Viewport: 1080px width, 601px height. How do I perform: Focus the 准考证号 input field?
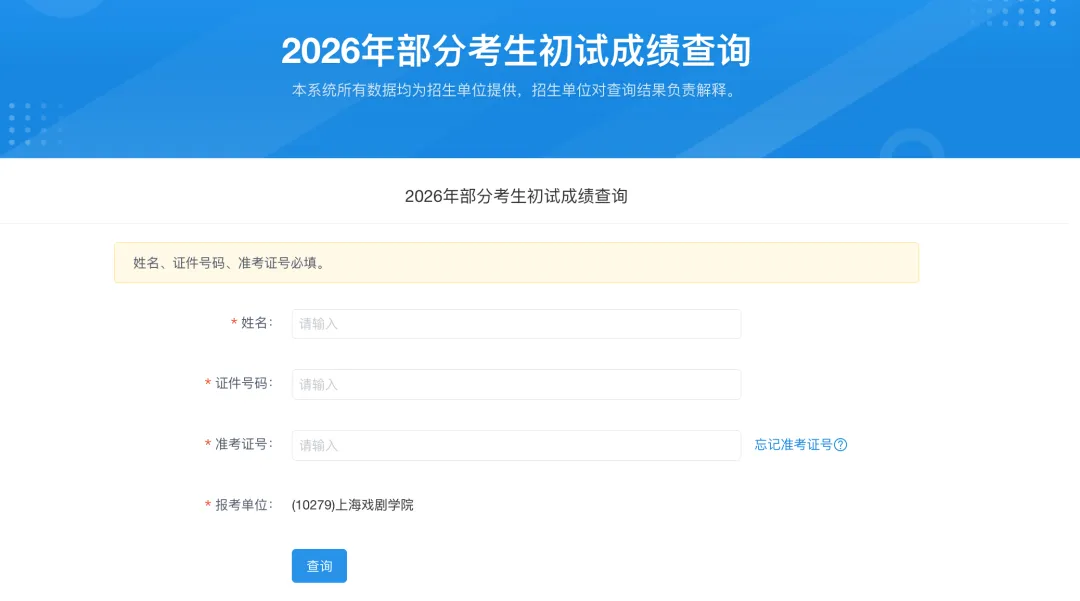click(516, 445)
